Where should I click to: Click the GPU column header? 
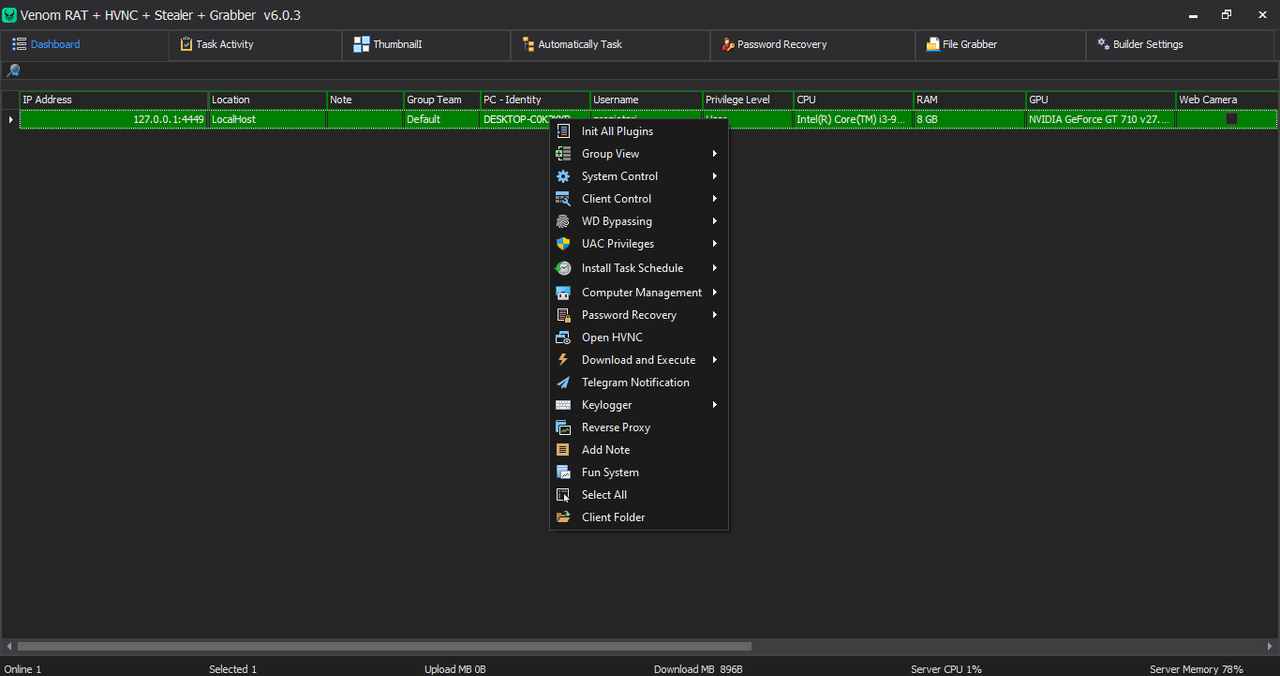(1101, 100)
